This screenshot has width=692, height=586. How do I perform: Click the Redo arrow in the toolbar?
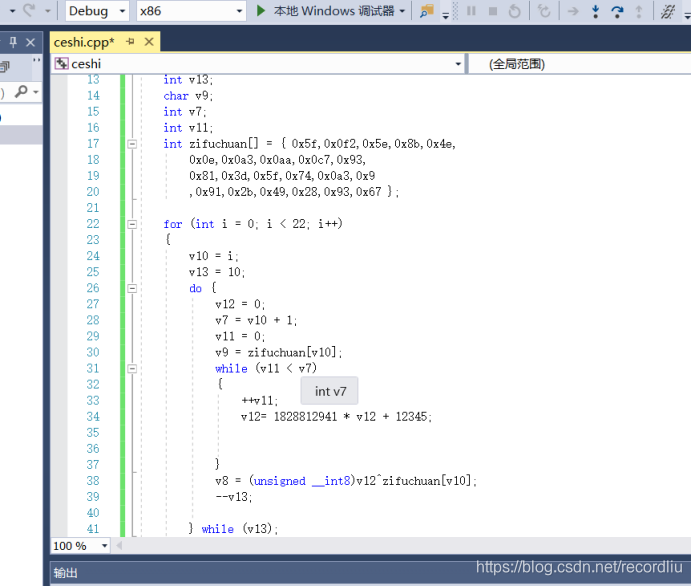[29, 10]
